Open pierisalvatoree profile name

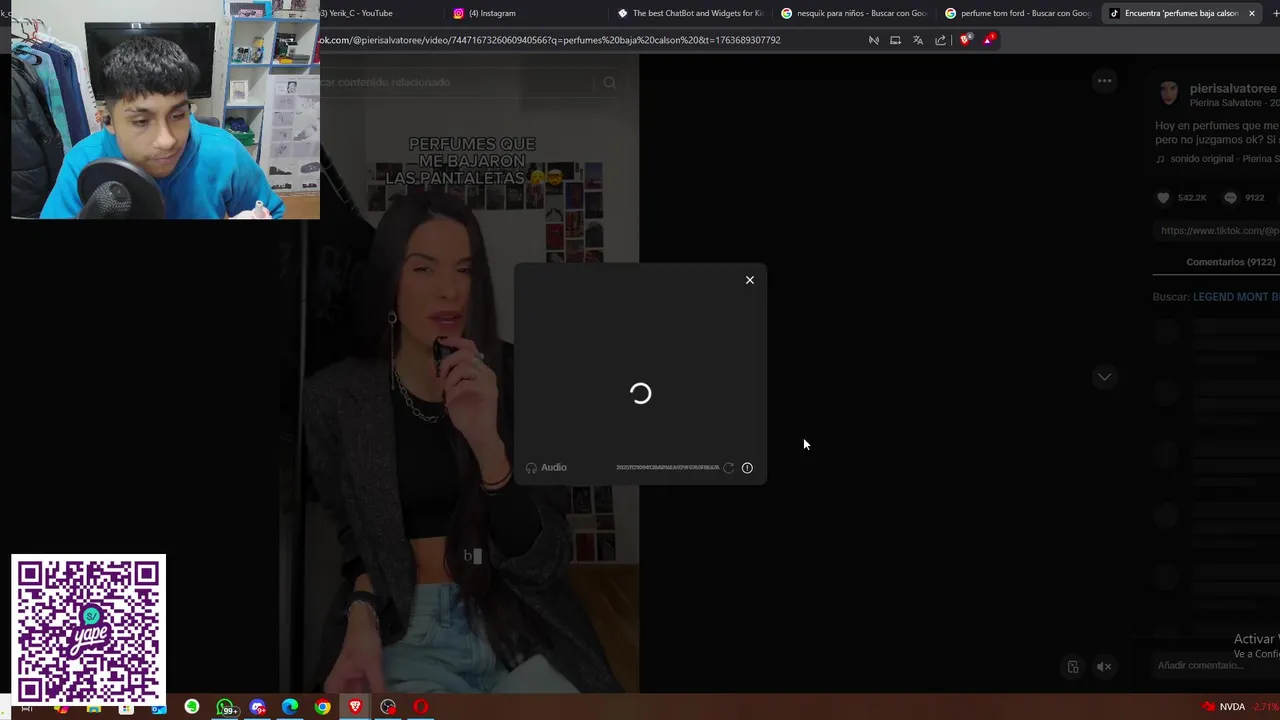(x=1233, y=89)
